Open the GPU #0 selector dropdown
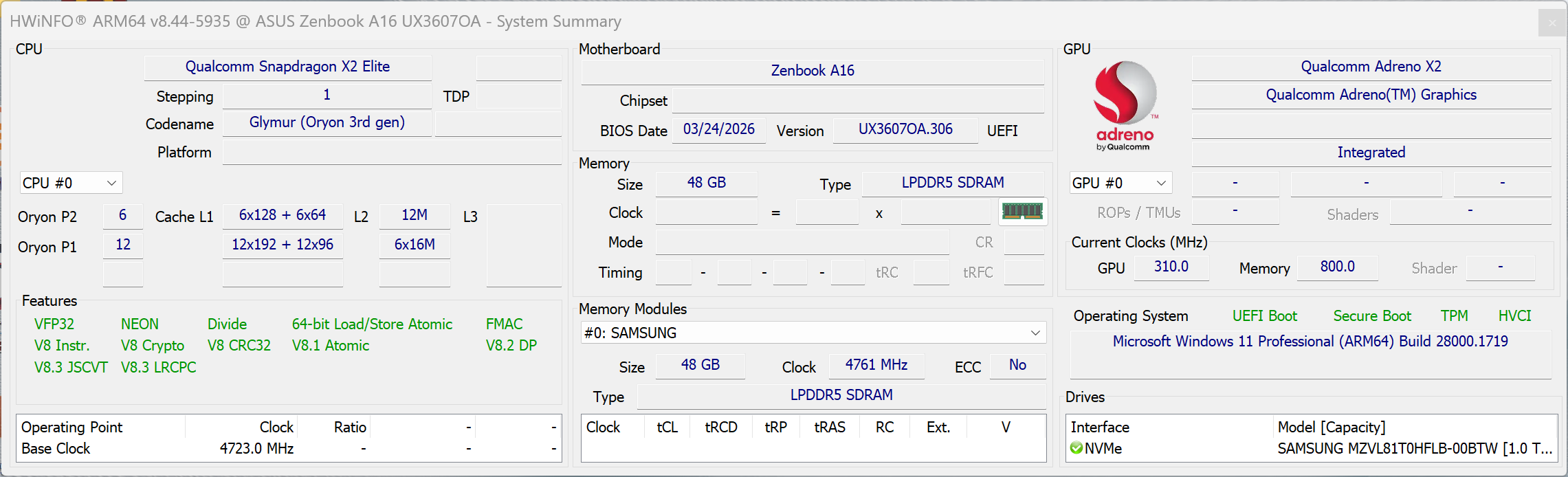This screenshot has height=477, width=1568. [1120, 183]
